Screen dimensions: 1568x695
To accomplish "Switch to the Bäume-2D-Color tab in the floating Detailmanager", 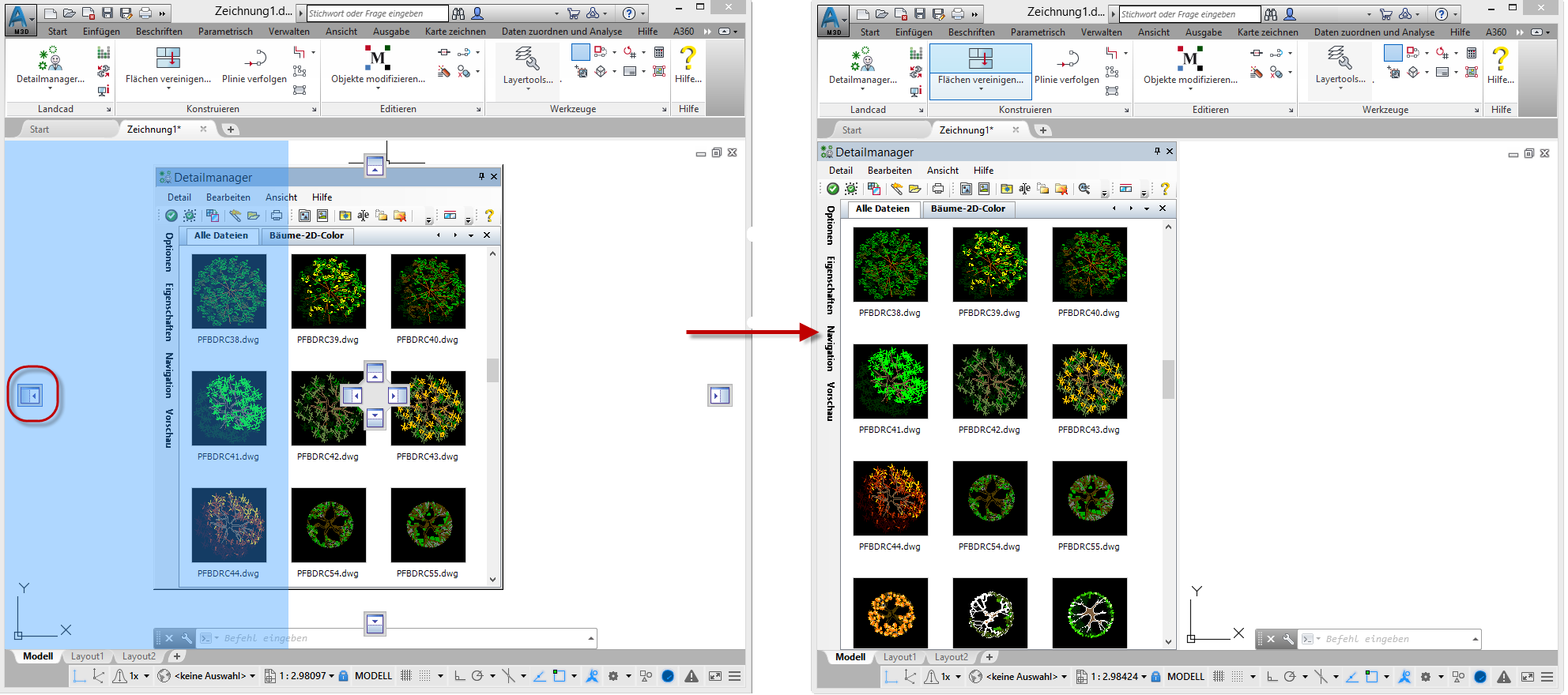I will (x=307, y=235).
